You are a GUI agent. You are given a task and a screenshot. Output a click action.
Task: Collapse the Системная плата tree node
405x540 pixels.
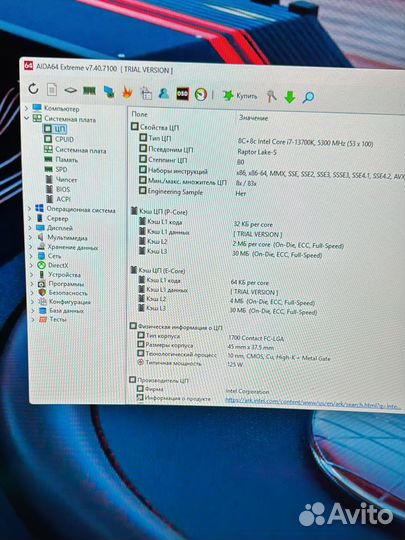[27, 118]
